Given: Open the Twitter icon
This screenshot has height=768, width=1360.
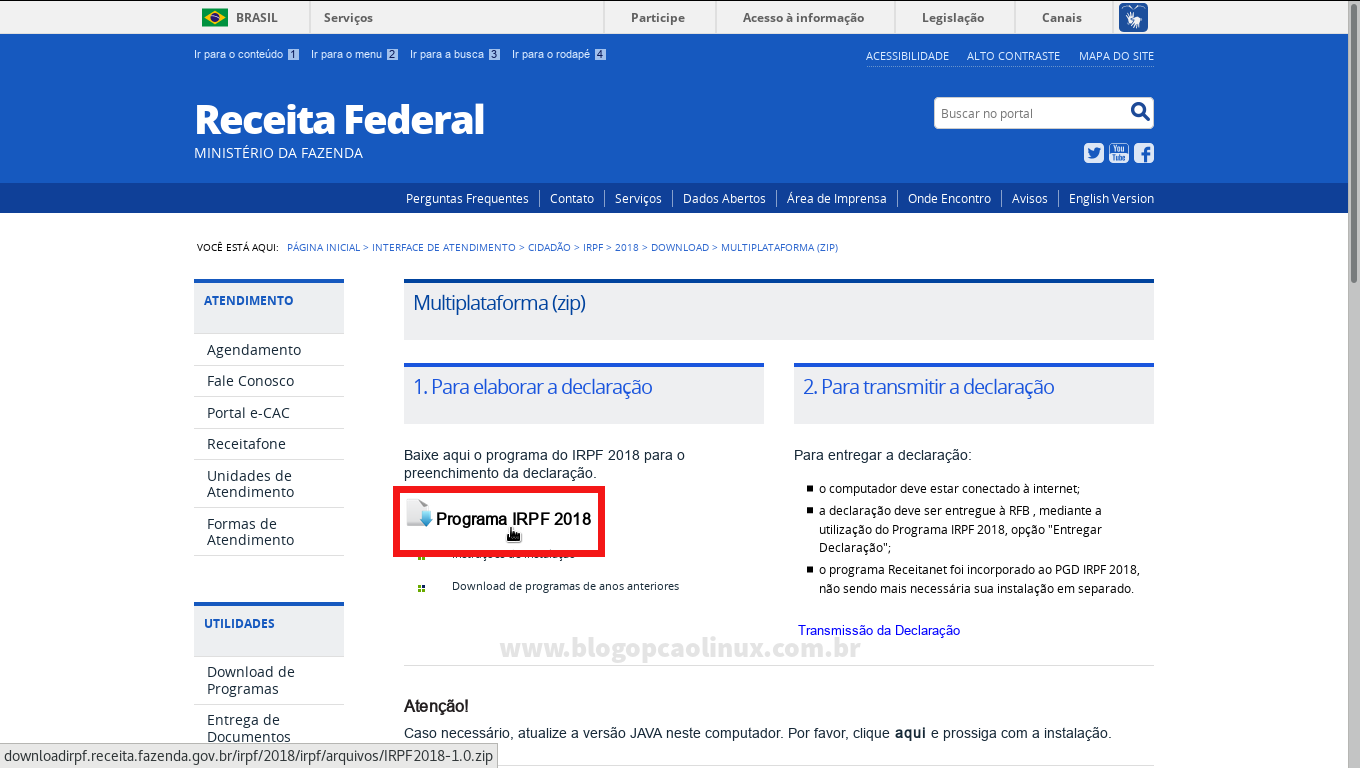Looking at the screenshot, I should (1093, 153).
